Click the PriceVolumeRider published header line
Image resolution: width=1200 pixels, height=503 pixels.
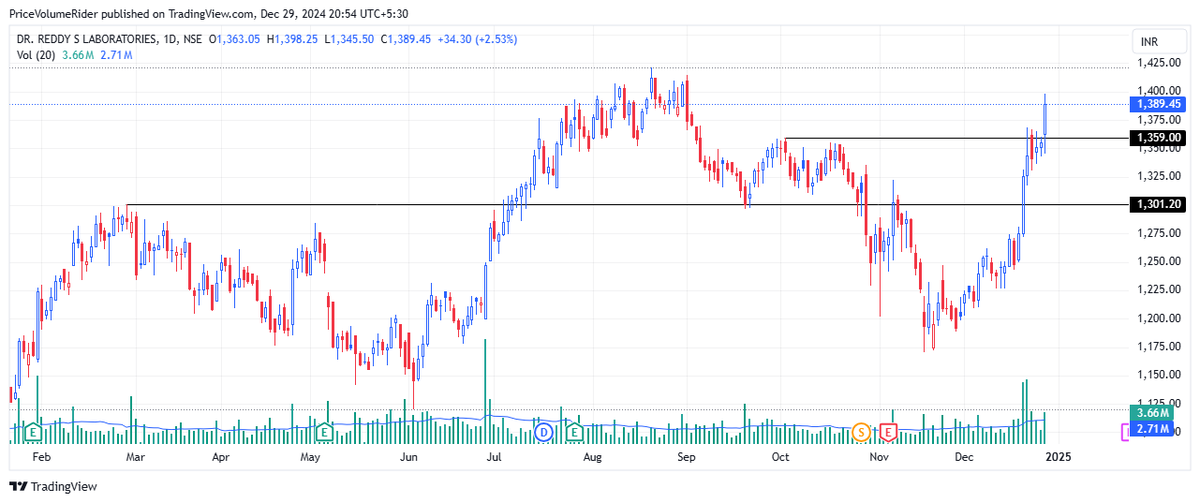click(209, 14)
